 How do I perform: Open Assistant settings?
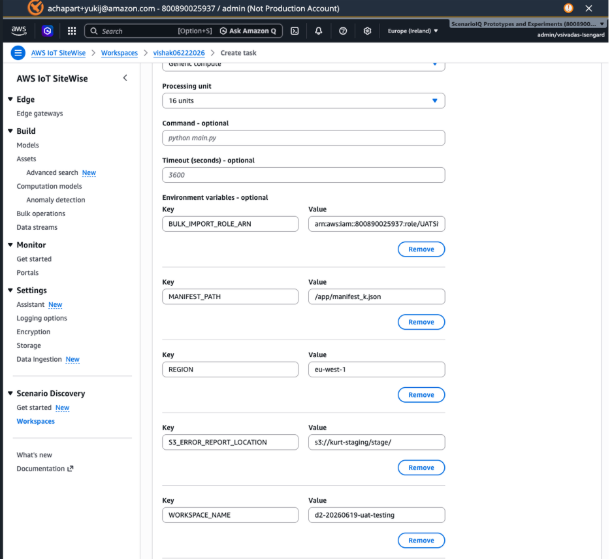(30, 305)
